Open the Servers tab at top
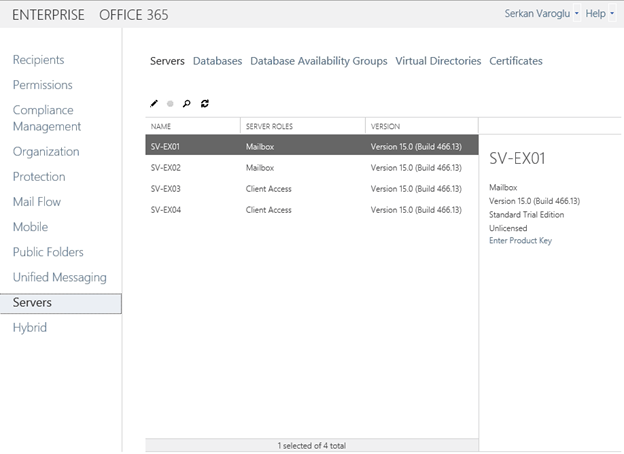This screenshot has height=454, width=624. click(167, 61)
